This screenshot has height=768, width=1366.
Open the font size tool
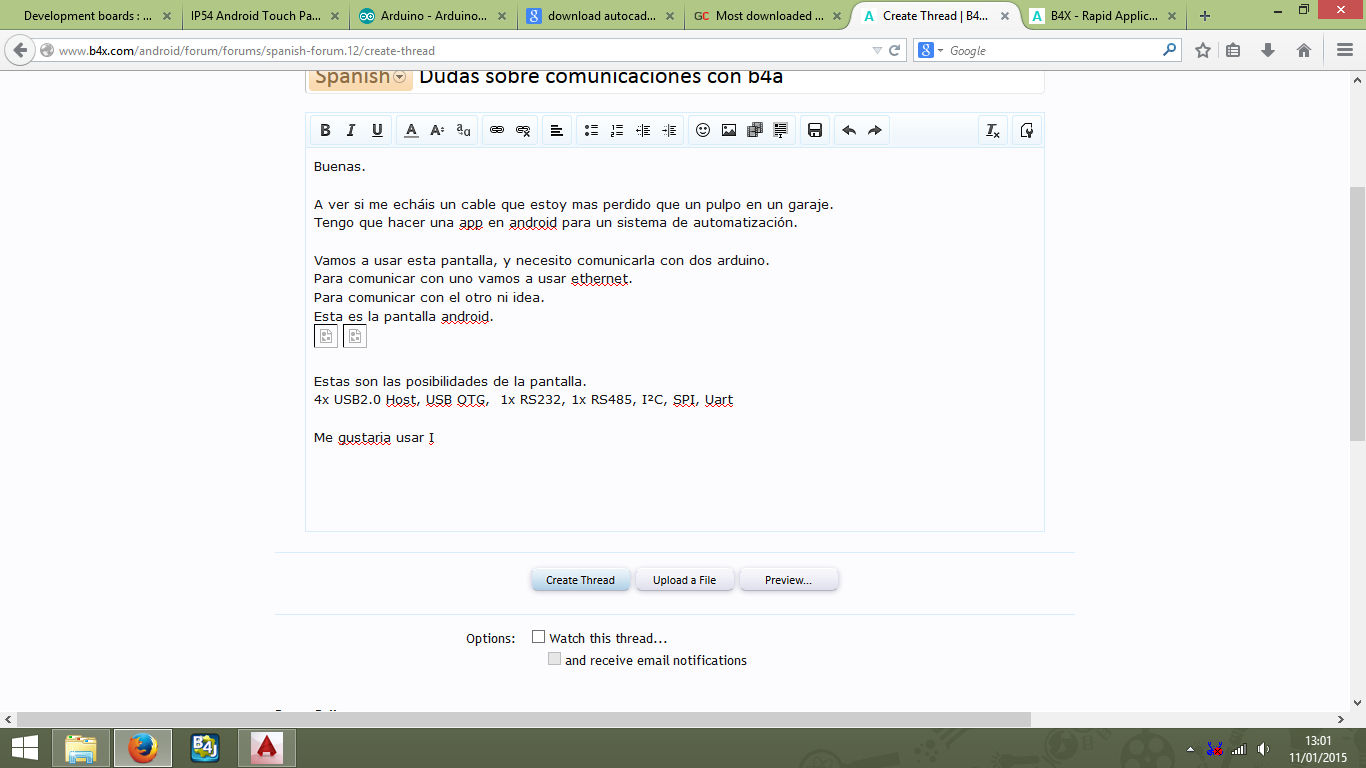pos(437,130)
